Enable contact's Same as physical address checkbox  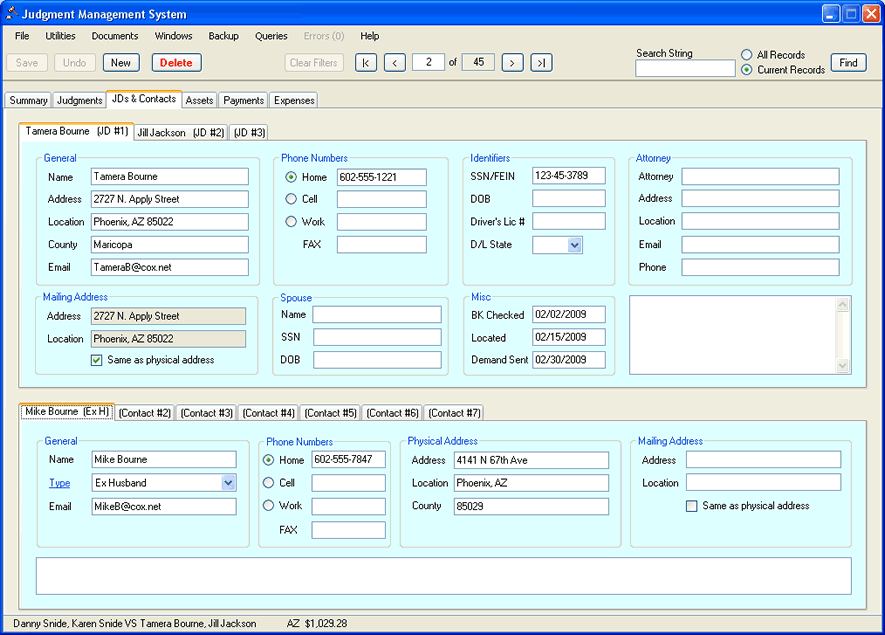point(692,506)
